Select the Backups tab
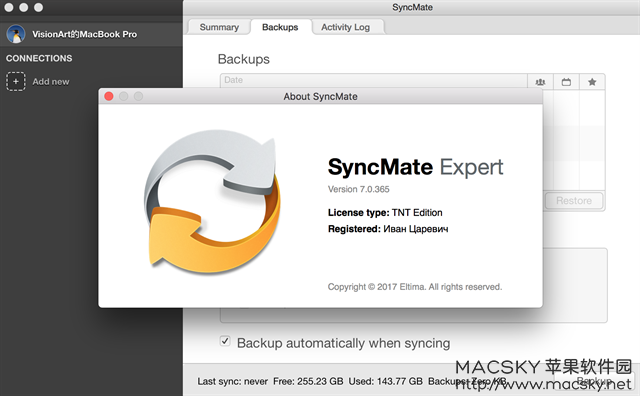The width and height of the screenshot is (640, 396). [x=280, y=27]
